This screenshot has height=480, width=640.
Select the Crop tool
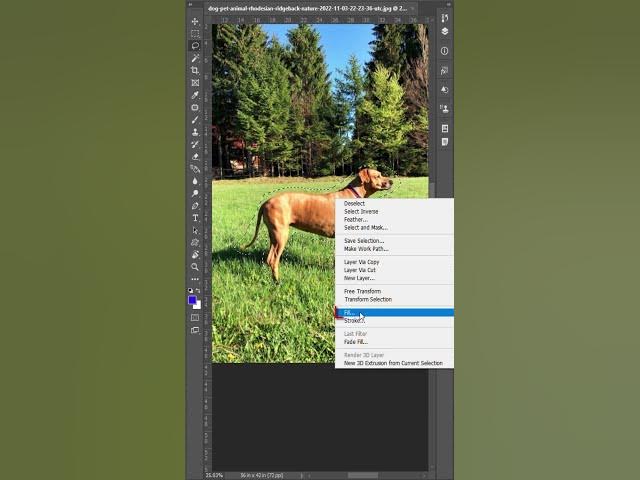pos(195,70)
